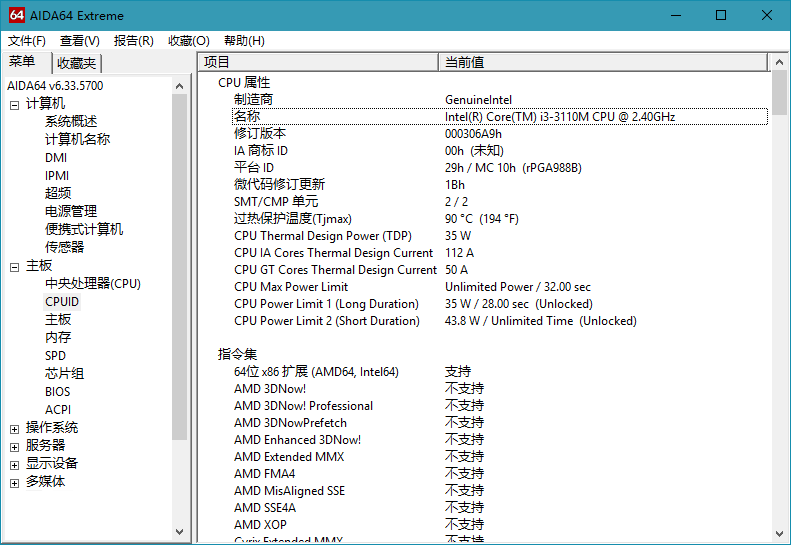Select IPMI in the tree

click(x=57, y=176)
